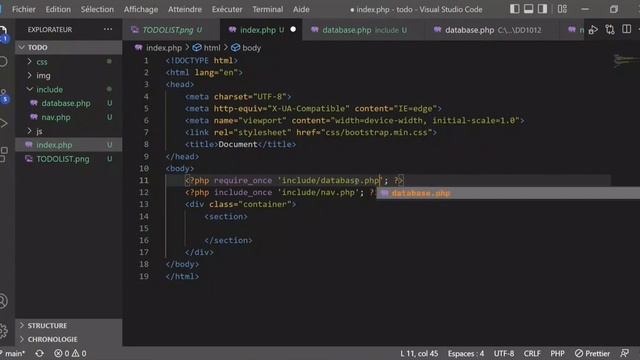Click the main branch indicator

click(x=13, y=353)
